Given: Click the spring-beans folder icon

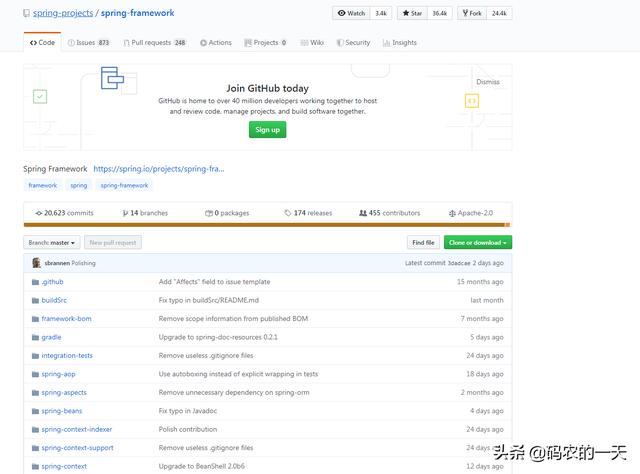Looking at the screenshot, I should pyautogui.click(x=36, y=411).
